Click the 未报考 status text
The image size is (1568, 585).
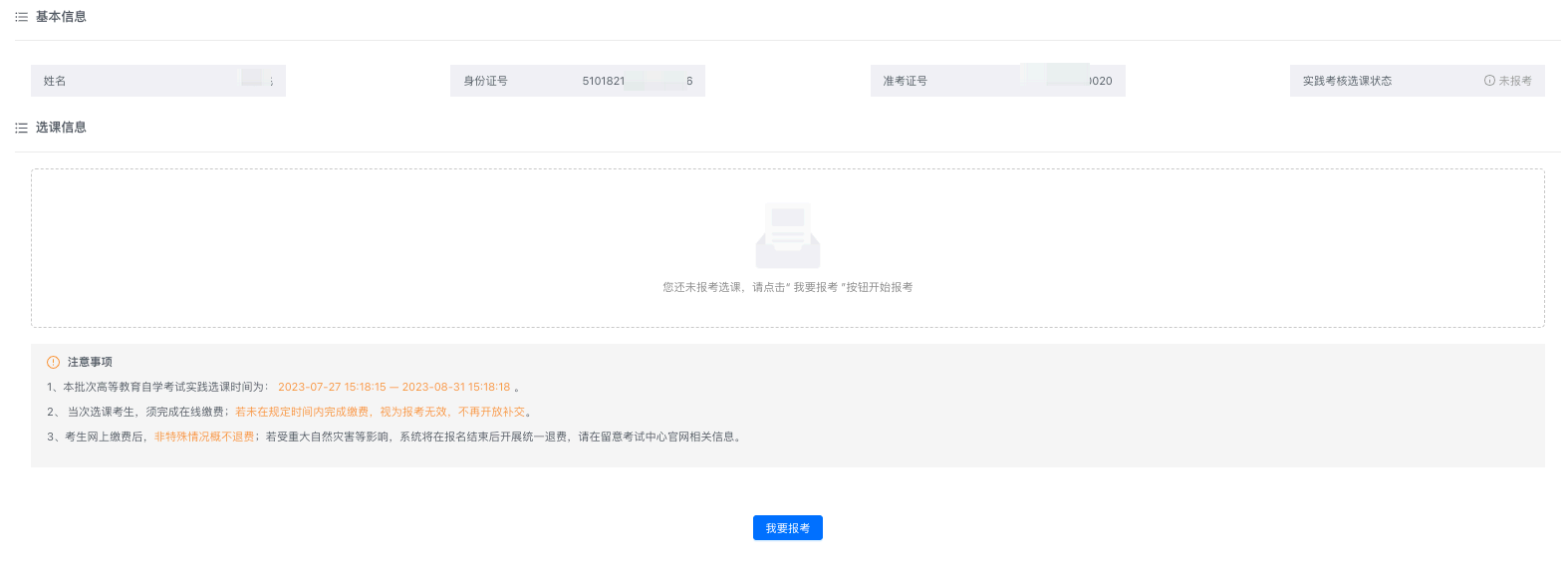pyautogui.click(x=1515, y=81)
